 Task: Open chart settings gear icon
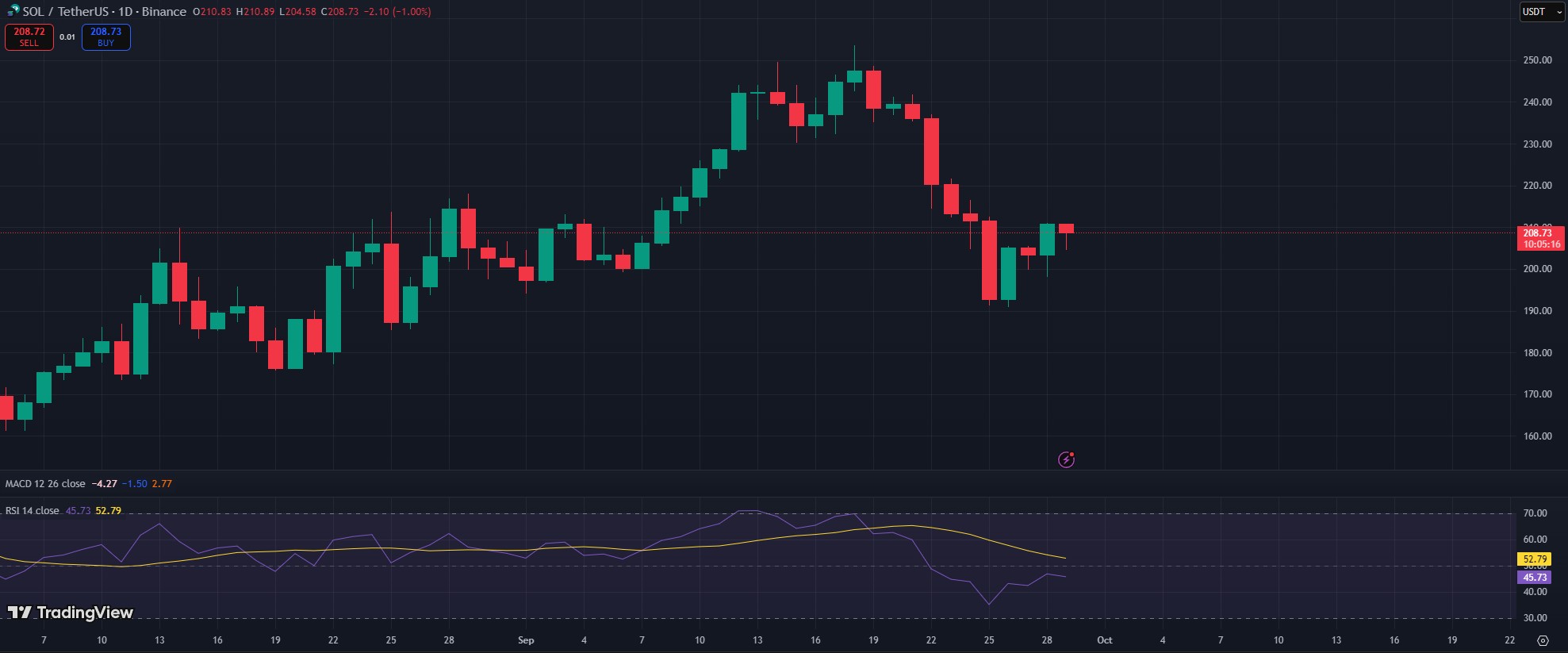[1542, 640]
